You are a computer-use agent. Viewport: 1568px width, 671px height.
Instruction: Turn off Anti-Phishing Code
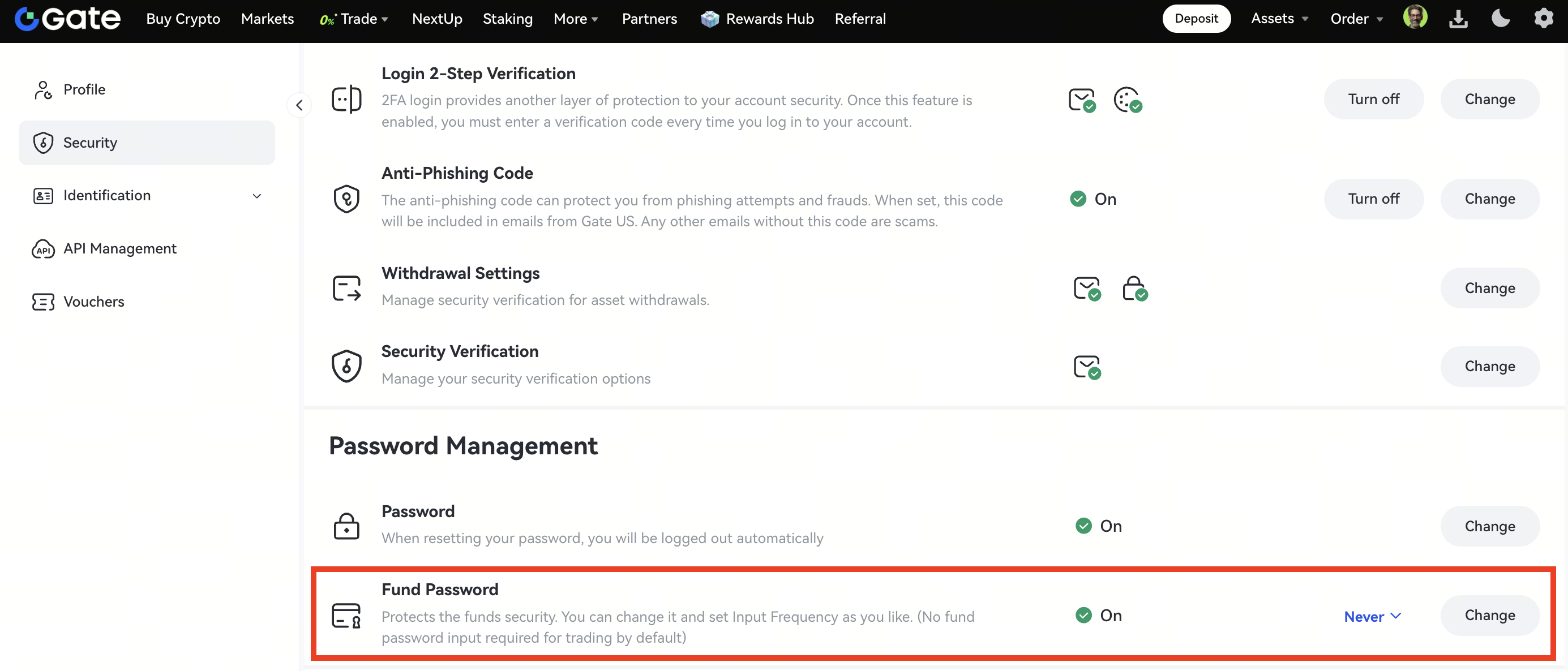(x=1373, y=199)
